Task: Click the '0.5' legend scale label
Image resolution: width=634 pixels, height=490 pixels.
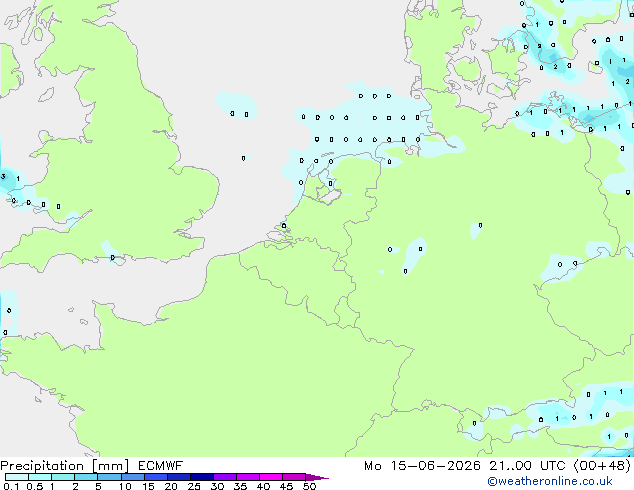Action: click(x=34, y=486)
